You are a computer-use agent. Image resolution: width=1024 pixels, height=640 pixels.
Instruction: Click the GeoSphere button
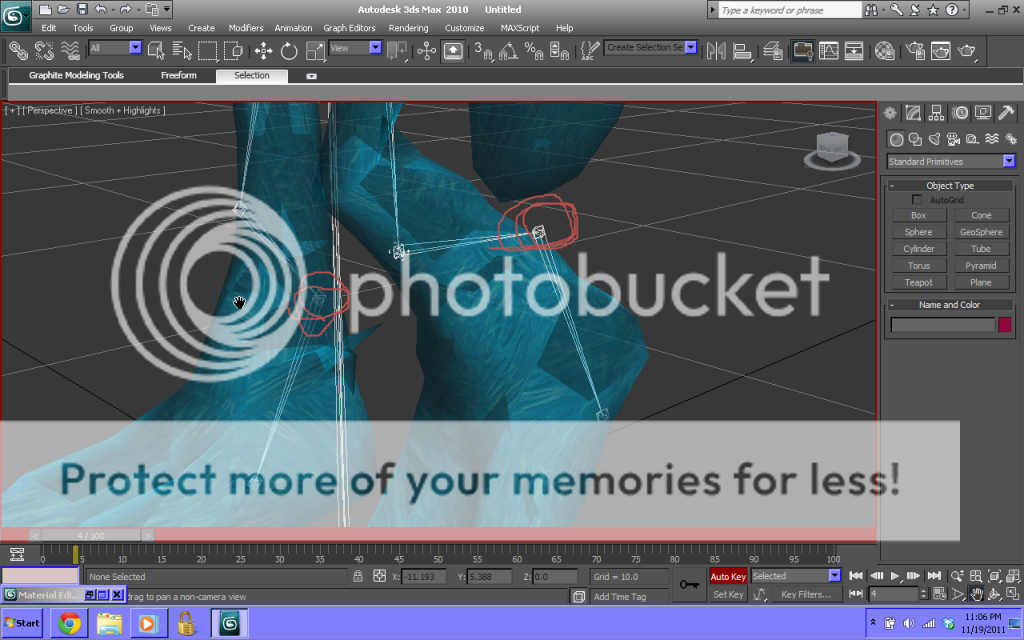(x=981, y=232)
